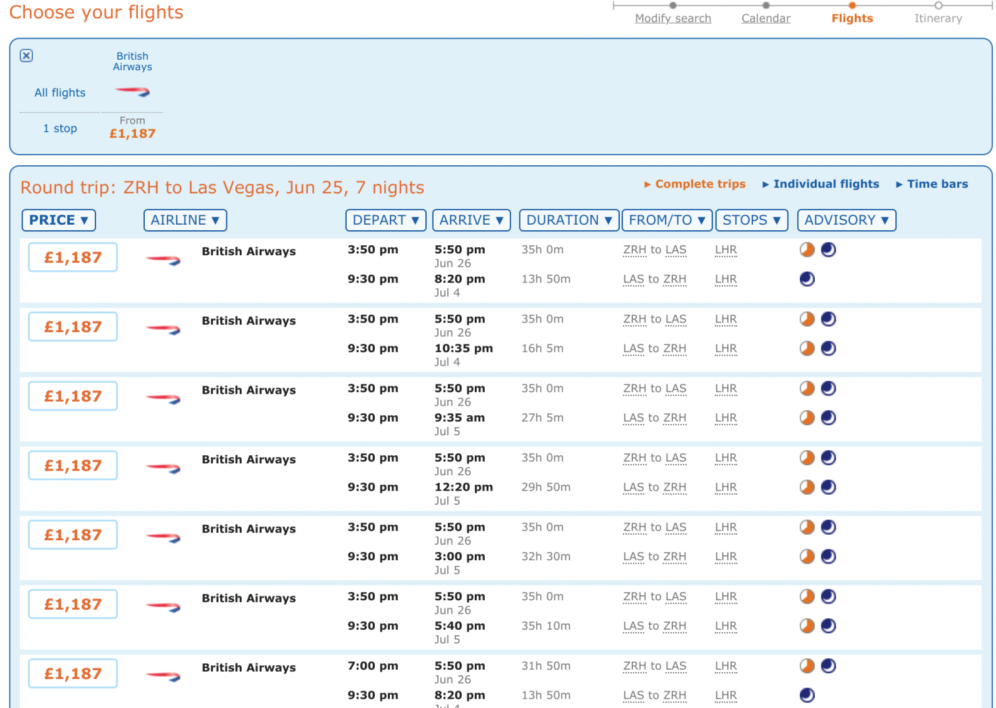Screen dimensions: 996x708
Task: Click the 1 stop filter link
Action: pyautogui.click(x=60, y=128)
